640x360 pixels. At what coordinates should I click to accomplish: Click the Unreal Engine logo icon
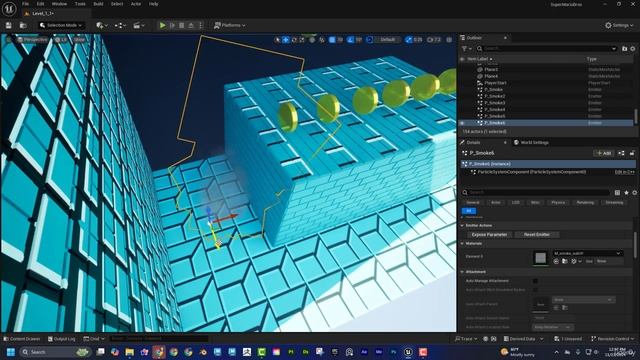tap(9, 8)
